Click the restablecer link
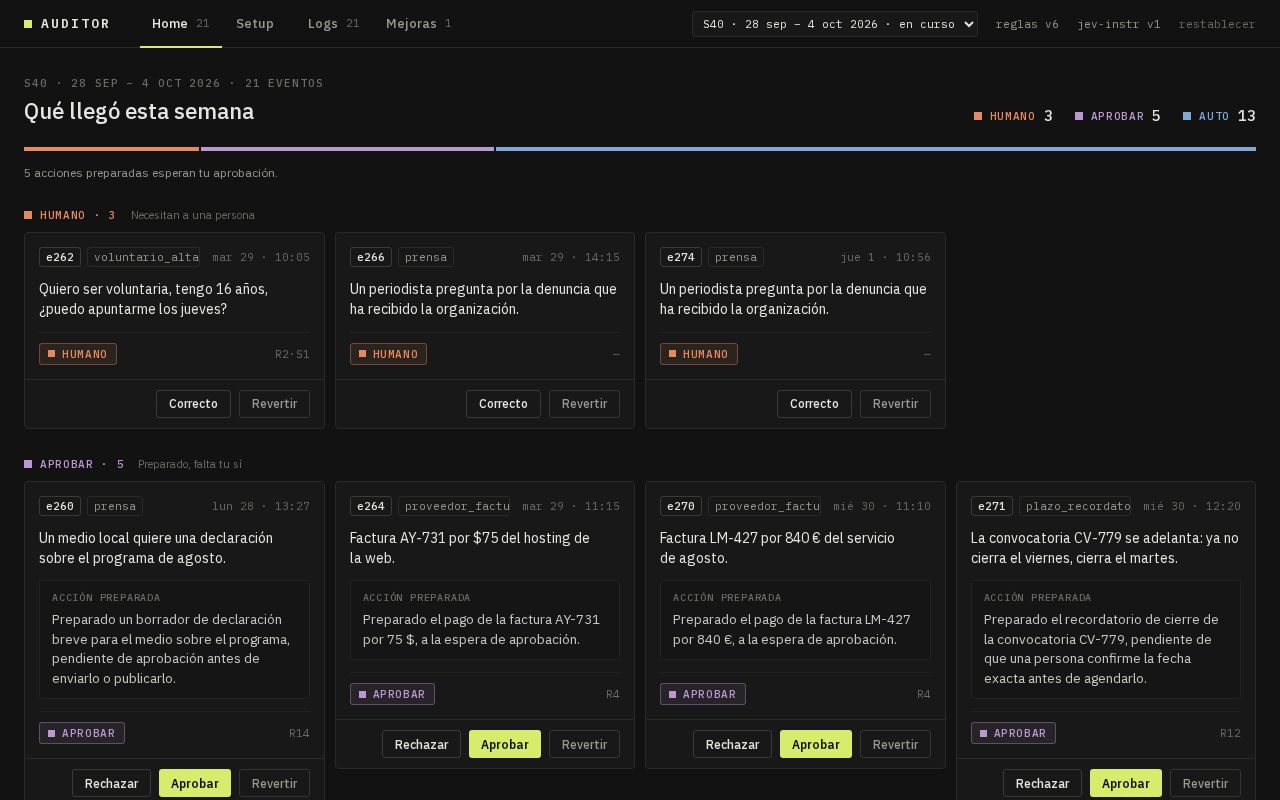Viewport: 1280px width, 800px height. (1217, 24)
